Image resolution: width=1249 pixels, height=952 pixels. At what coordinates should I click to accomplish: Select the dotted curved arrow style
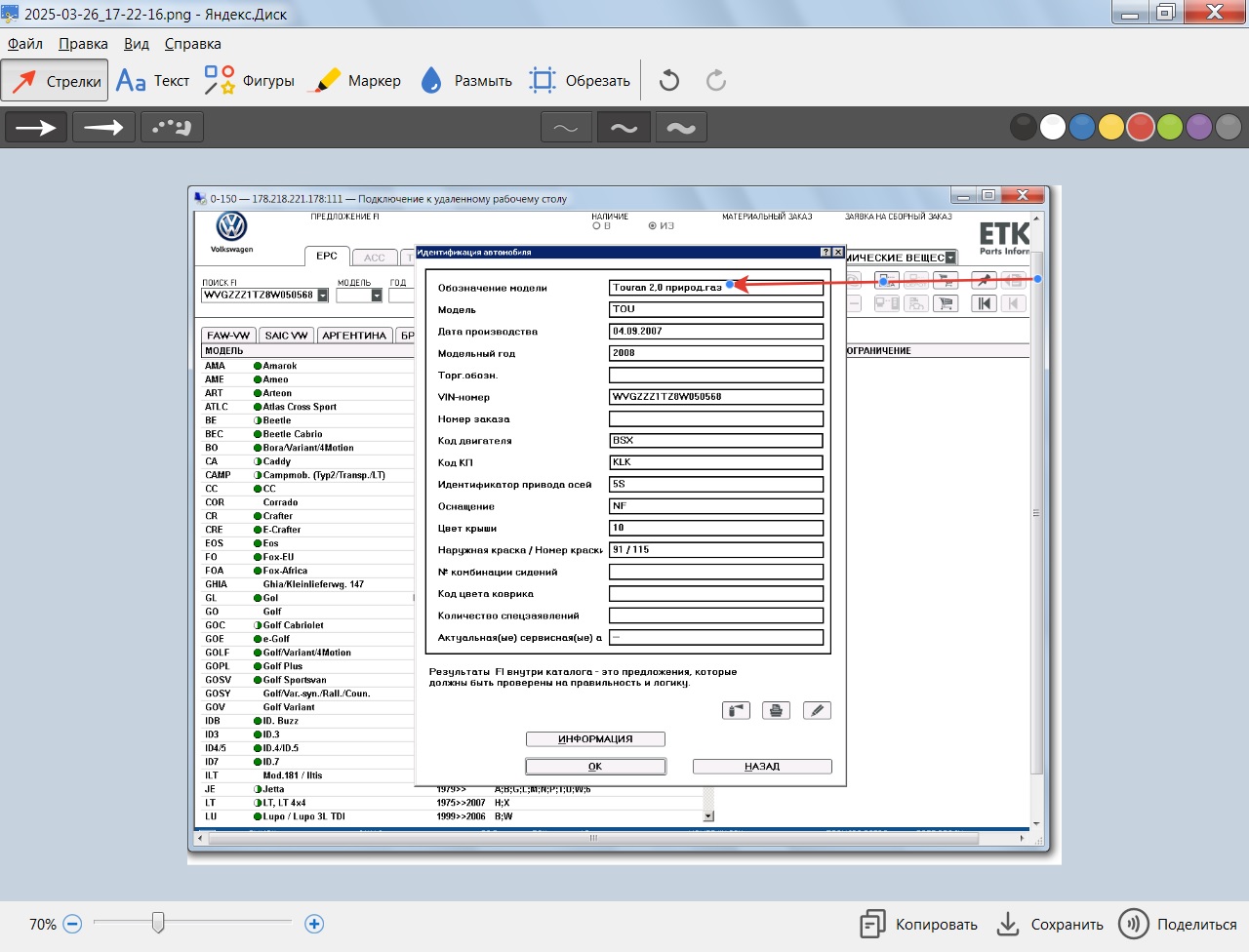click(172, 128)
